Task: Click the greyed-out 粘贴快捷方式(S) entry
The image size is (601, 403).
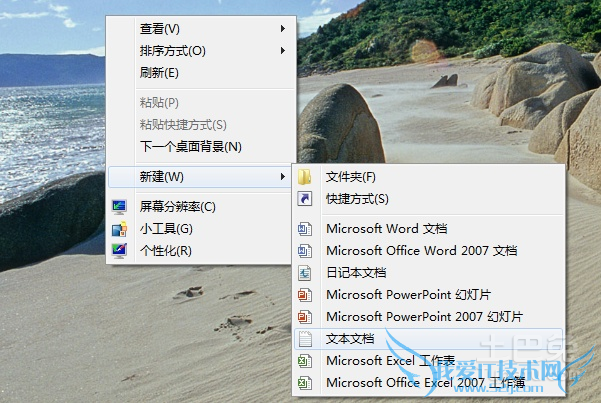Action: (x=201, y=125)
